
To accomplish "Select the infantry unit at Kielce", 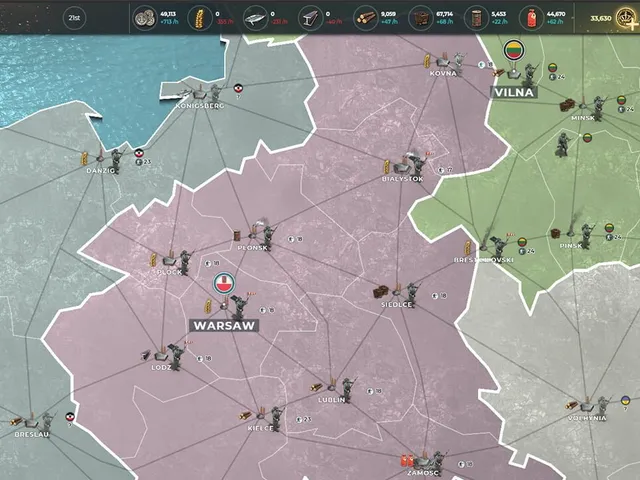I will point(276,418).
